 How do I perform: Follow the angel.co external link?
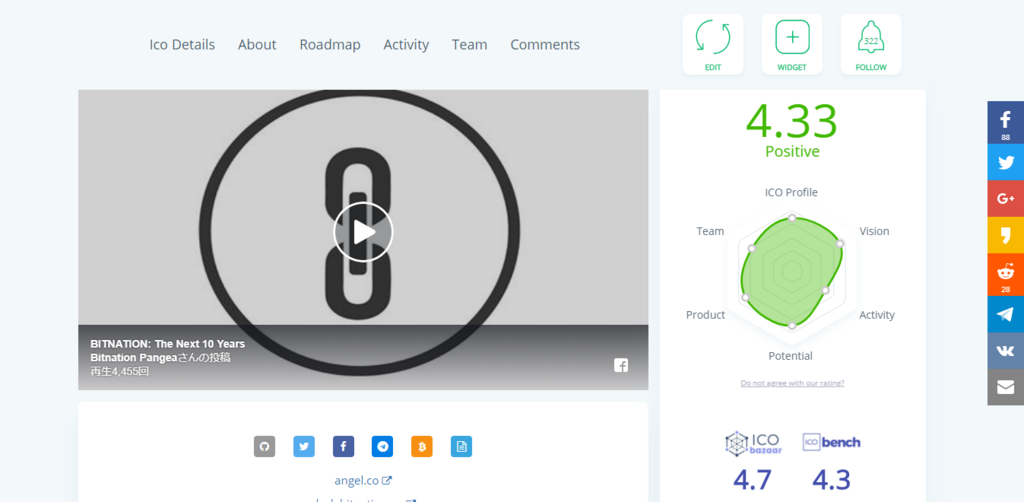[363, 480]
